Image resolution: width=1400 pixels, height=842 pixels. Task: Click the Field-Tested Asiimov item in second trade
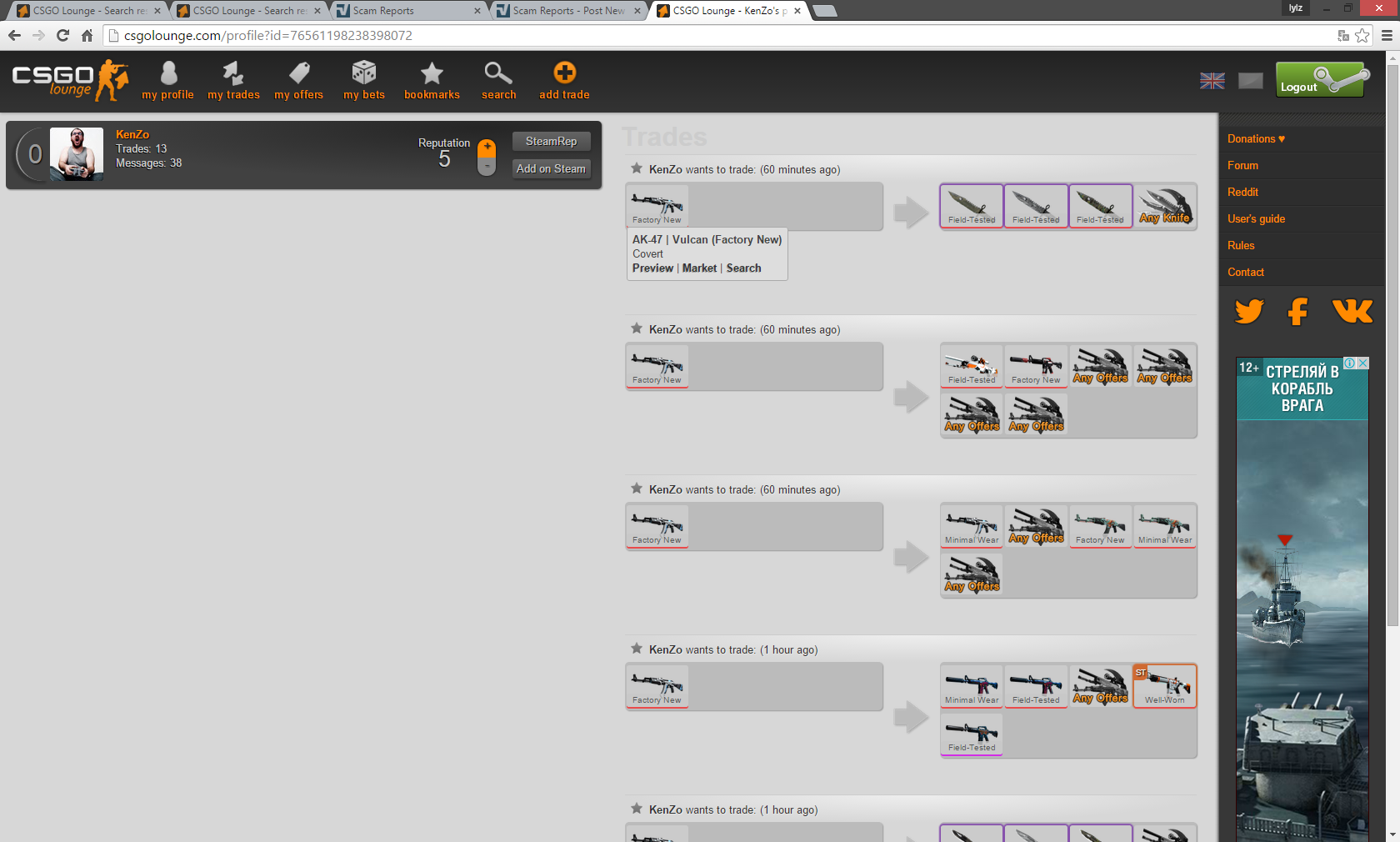click(972, 366)
